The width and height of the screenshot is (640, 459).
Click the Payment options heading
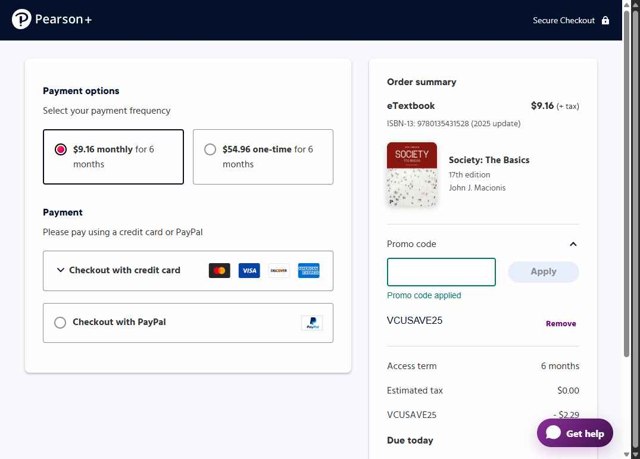[x=81, y=91]
